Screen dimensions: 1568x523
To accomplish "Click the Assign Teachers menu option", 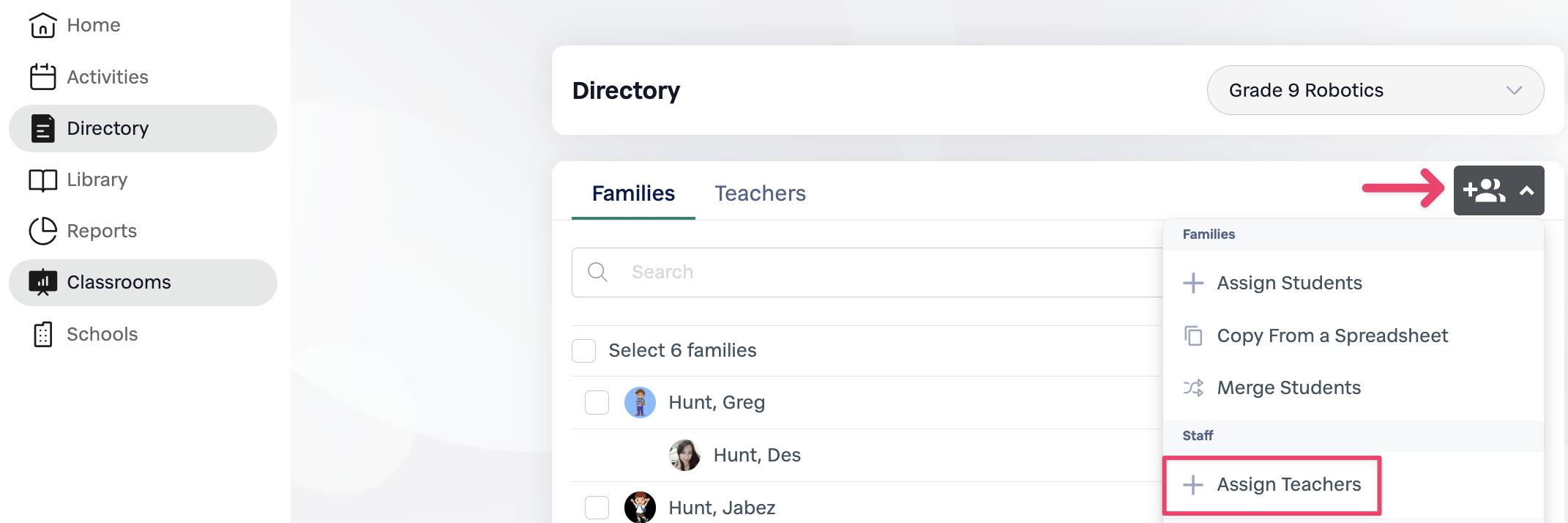I will pos(1288,485).
